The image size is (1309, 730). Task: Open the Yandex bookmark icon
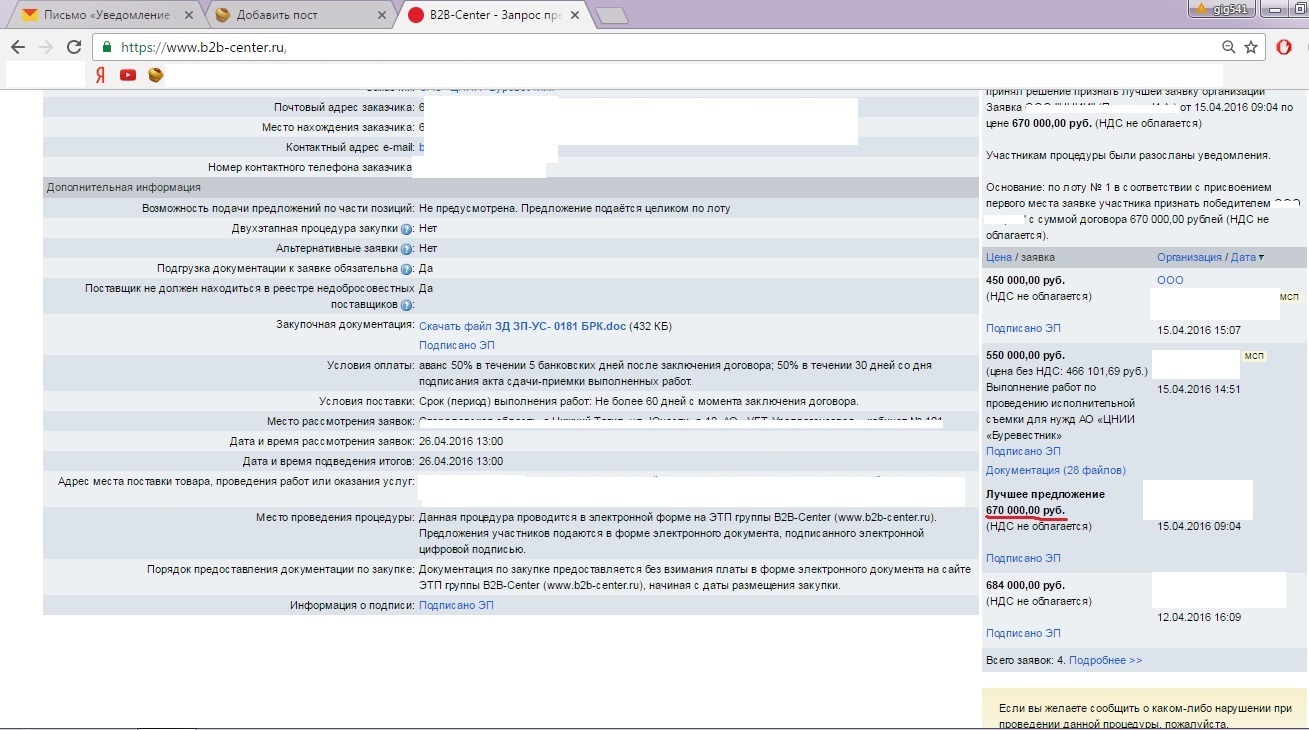tap(100, 75)
